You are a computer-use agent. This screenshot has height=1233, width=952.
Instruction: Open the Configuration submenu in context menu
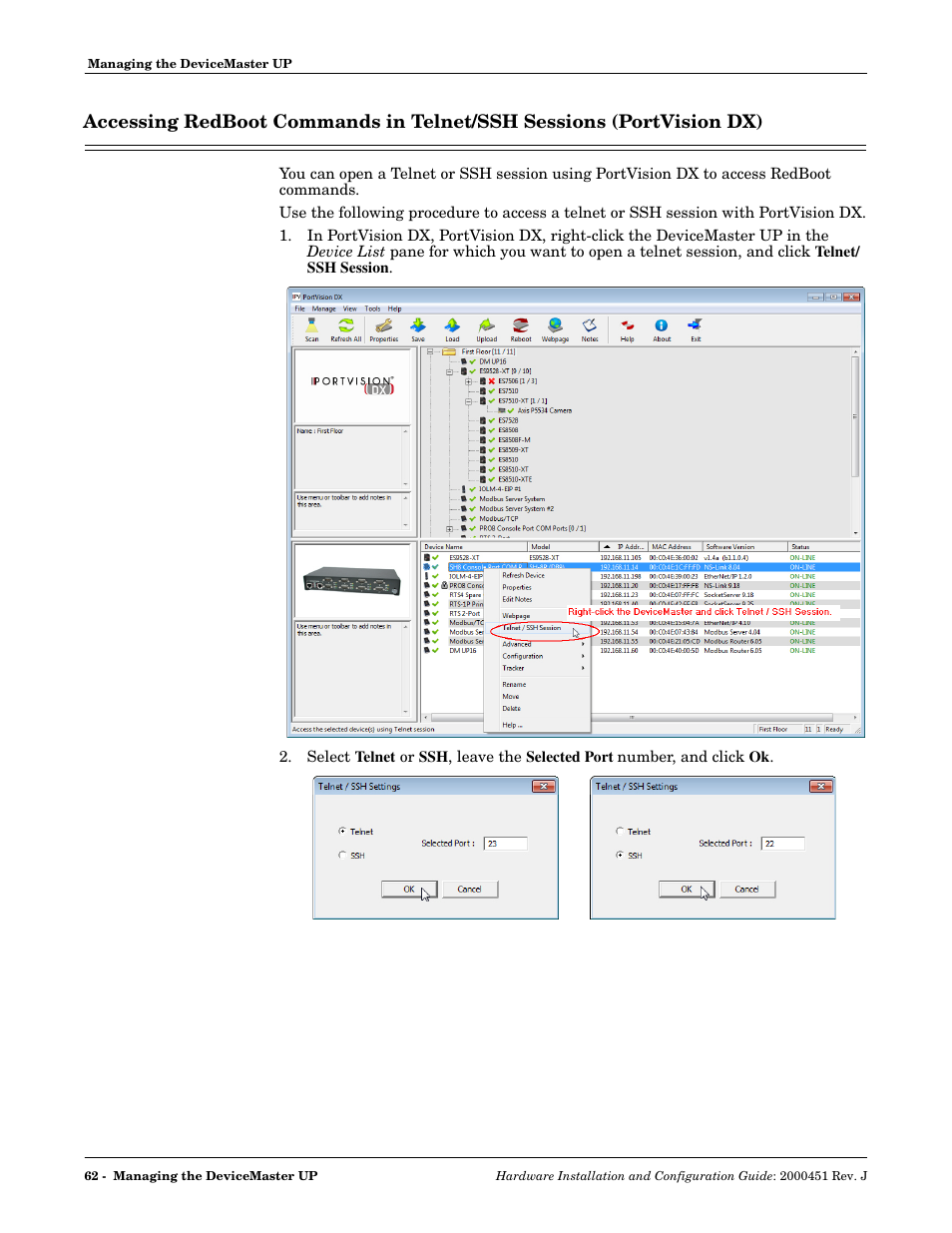(543, 657)
